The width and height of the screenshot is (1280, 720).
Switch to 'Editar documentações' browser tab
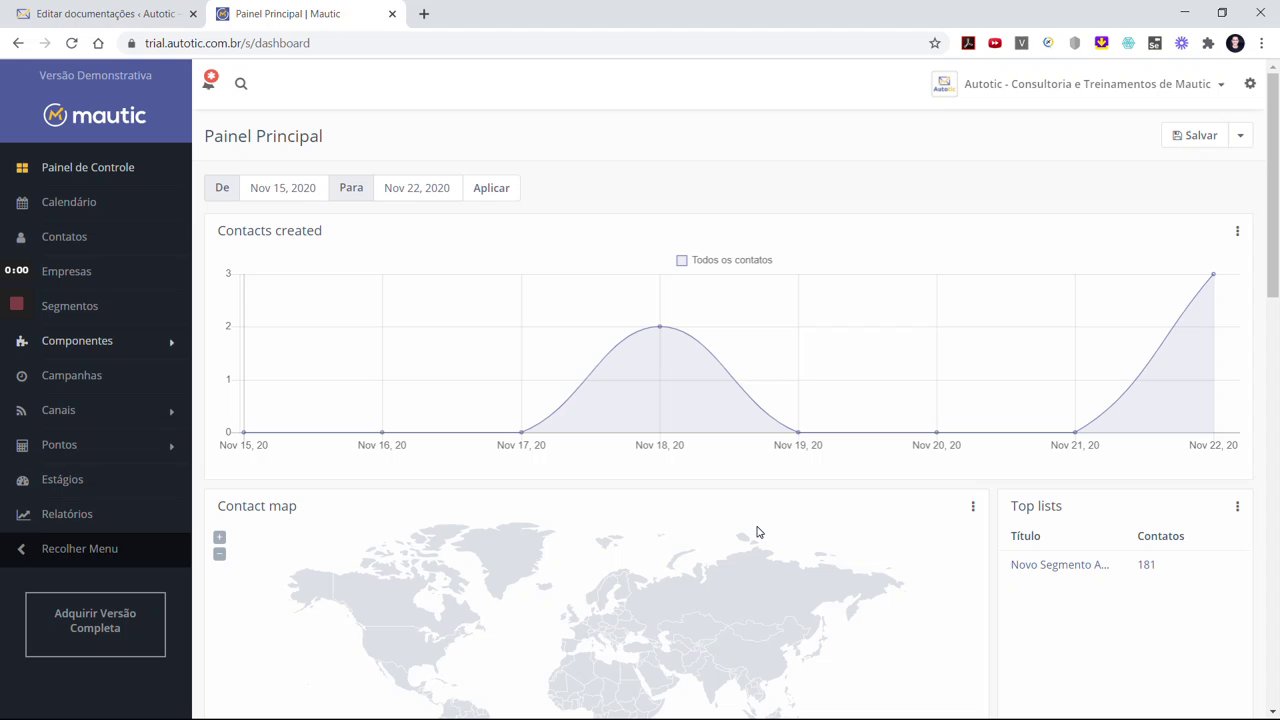click(105, 14)
